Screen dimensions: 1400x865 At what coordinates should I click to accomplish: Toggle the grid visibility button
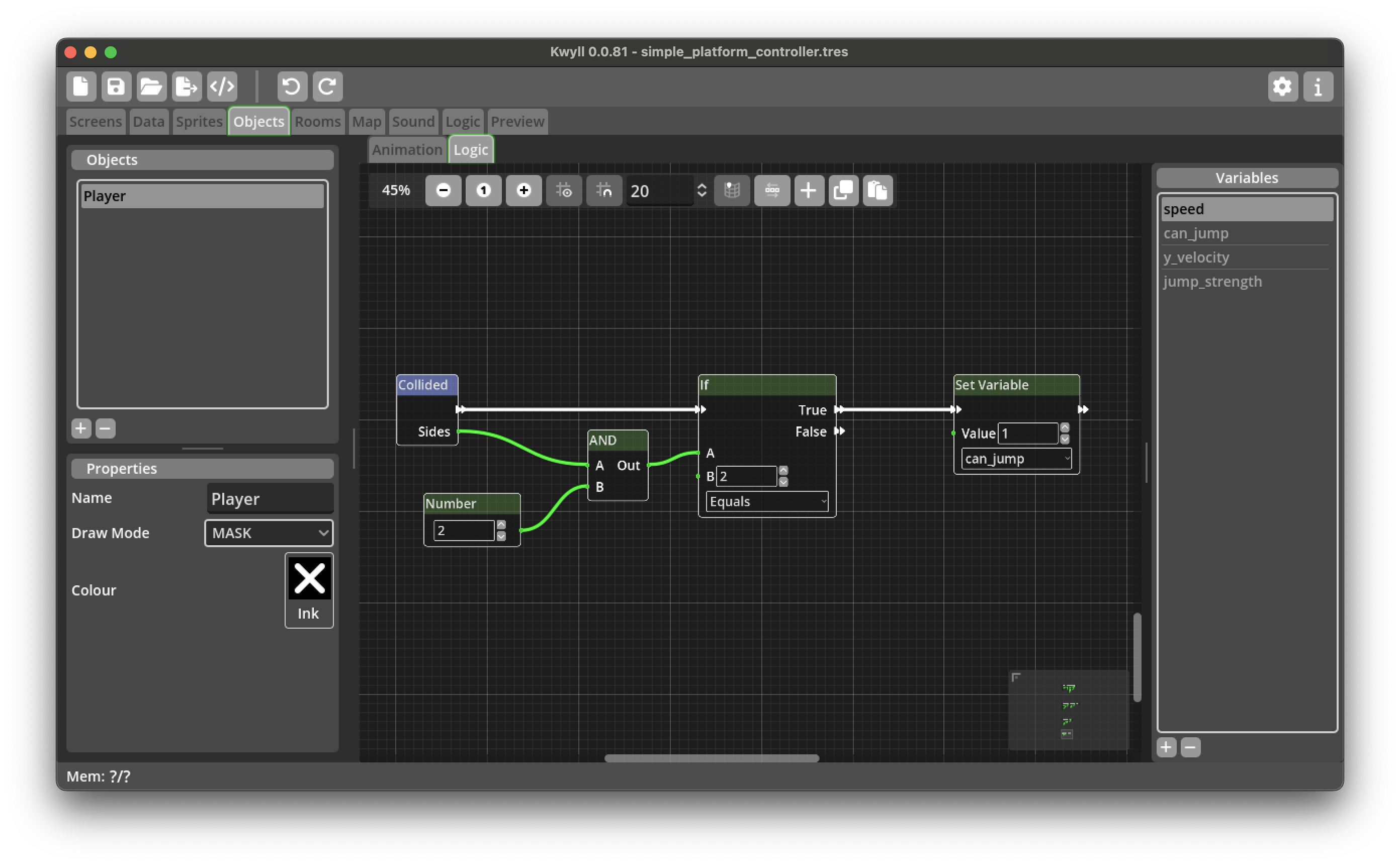[564, 191]
